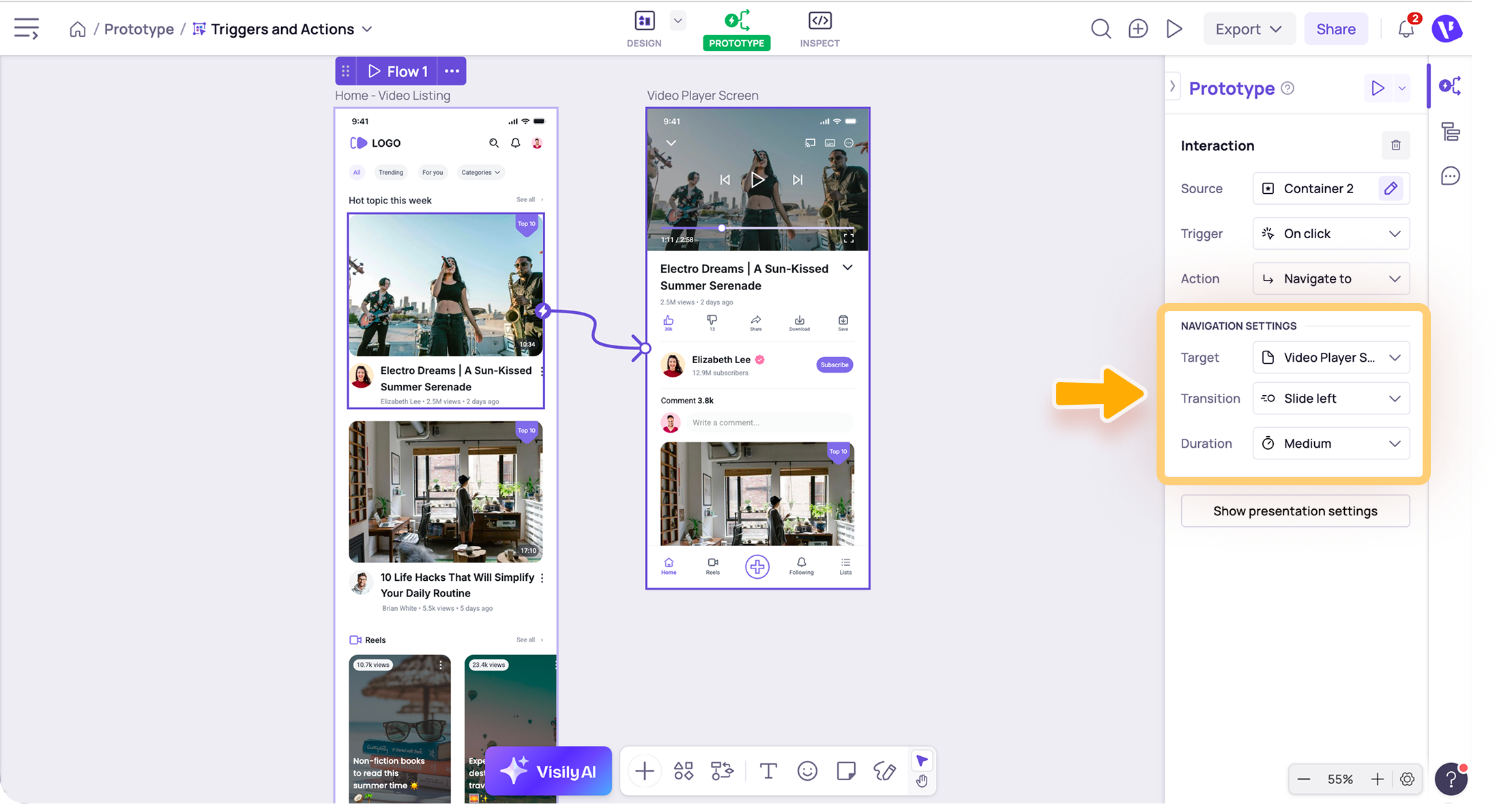Switch to the Design tab
This screenshot has width=1512, height=804.
[x=644, y=29]
